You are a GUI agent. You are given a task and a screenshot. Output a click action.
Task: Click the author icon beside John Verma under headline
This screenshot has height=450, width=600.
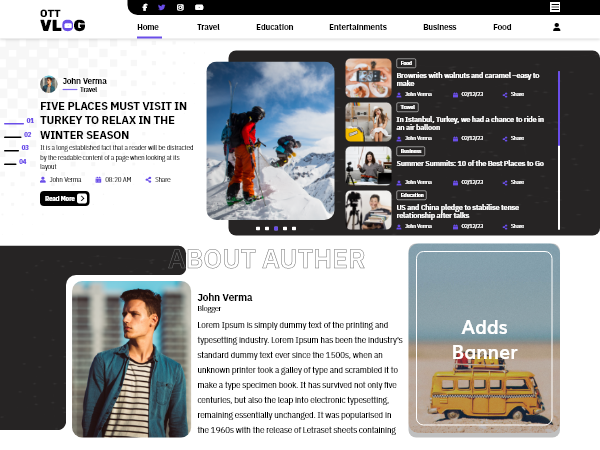43,179
